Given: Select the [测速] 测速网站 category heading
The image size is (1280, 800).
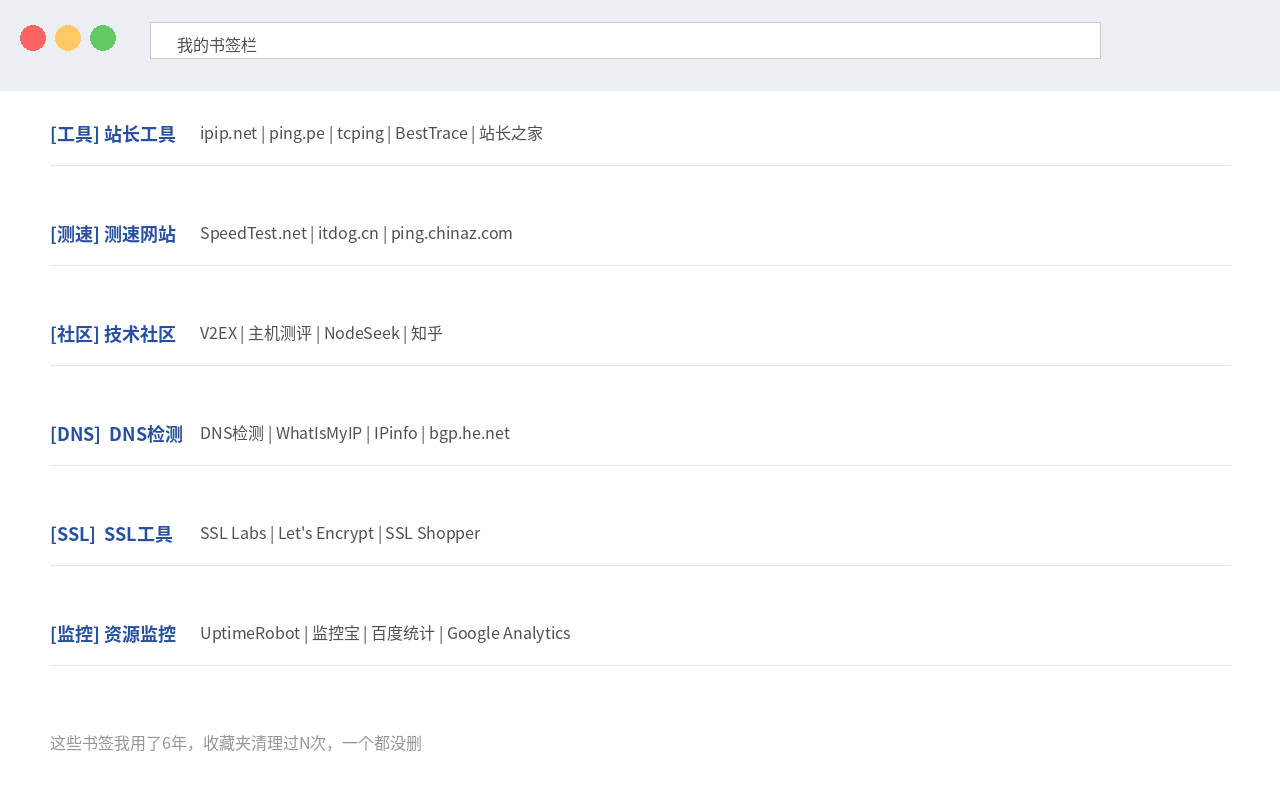Looking at the screenshot, I should (113, 234).
